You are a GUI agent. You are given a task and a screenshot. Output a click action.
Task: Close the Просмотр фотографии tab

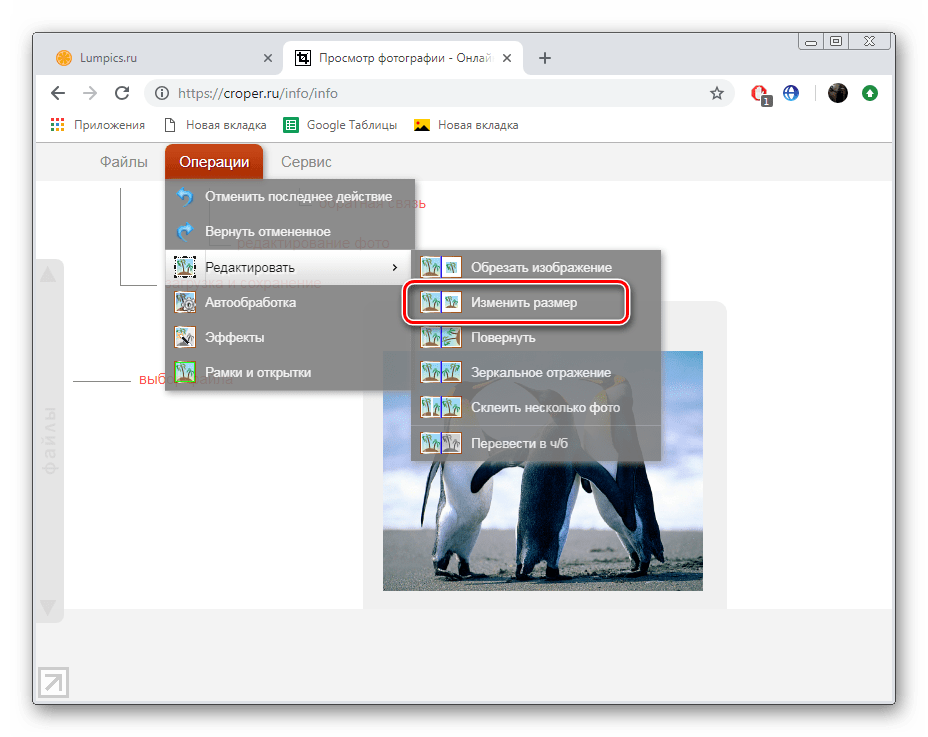click(507, 58)
